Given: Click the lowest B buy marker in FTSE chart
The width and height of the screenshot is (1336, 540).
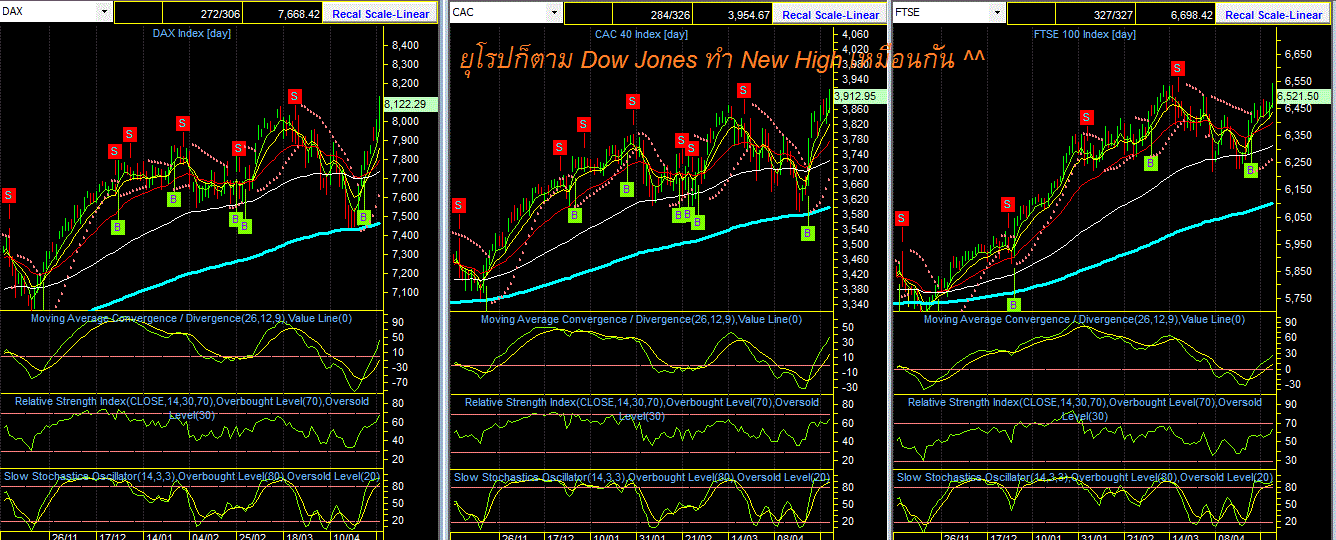Looking at the screenshot, I should coord(1013,304).
